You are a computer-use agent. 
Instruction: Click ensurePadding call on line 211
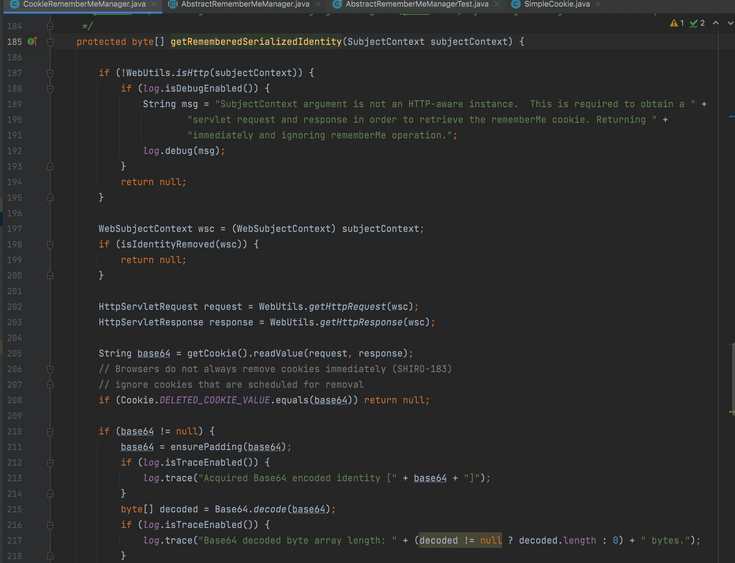(x=206, y=447)
